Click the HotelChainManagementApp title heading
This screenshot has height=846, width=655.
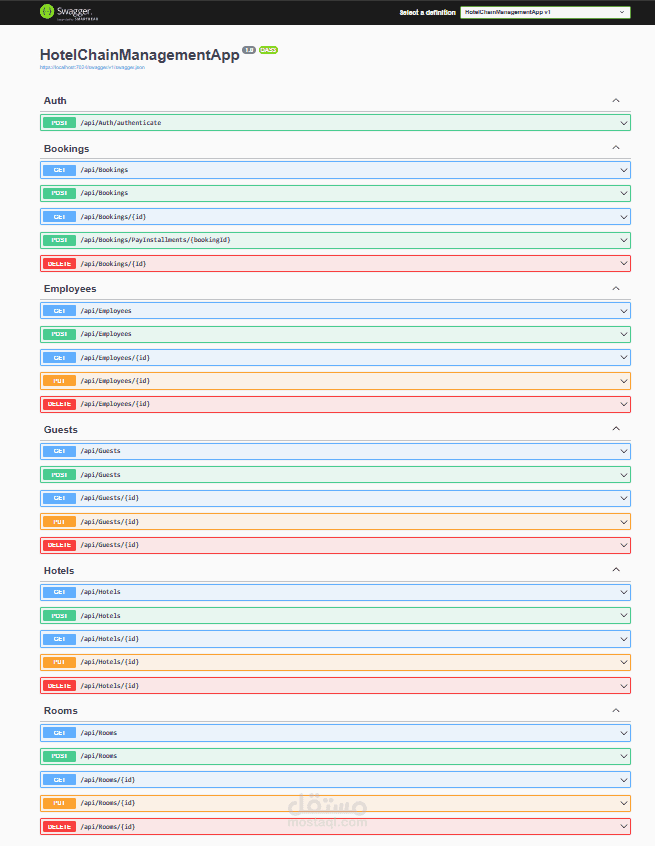[140, 55]
